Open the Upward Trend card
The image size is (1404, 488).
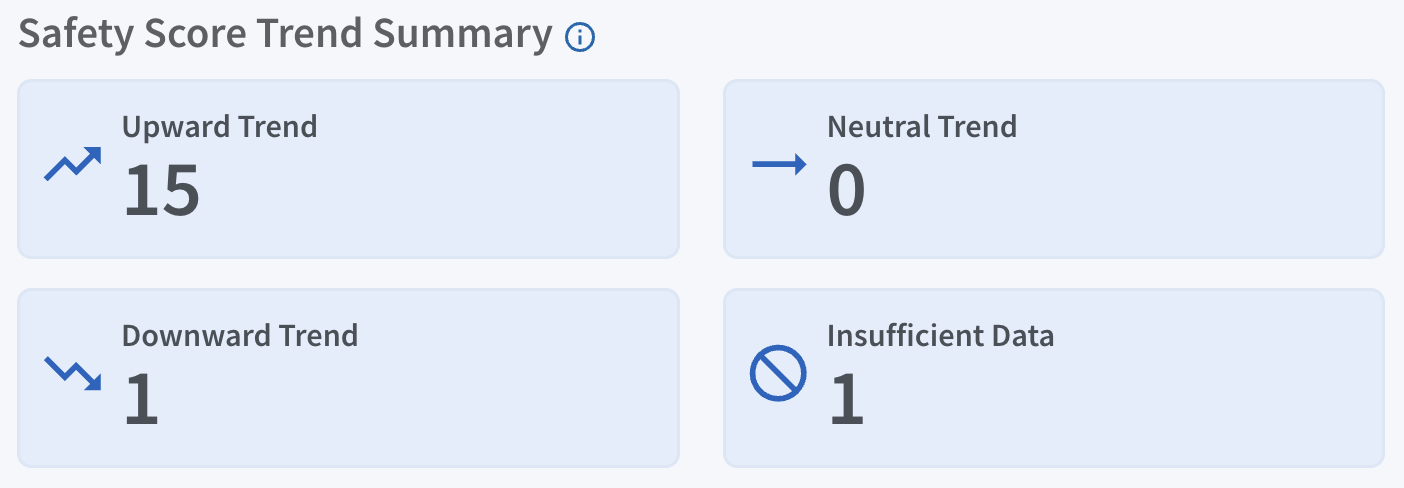349,169
